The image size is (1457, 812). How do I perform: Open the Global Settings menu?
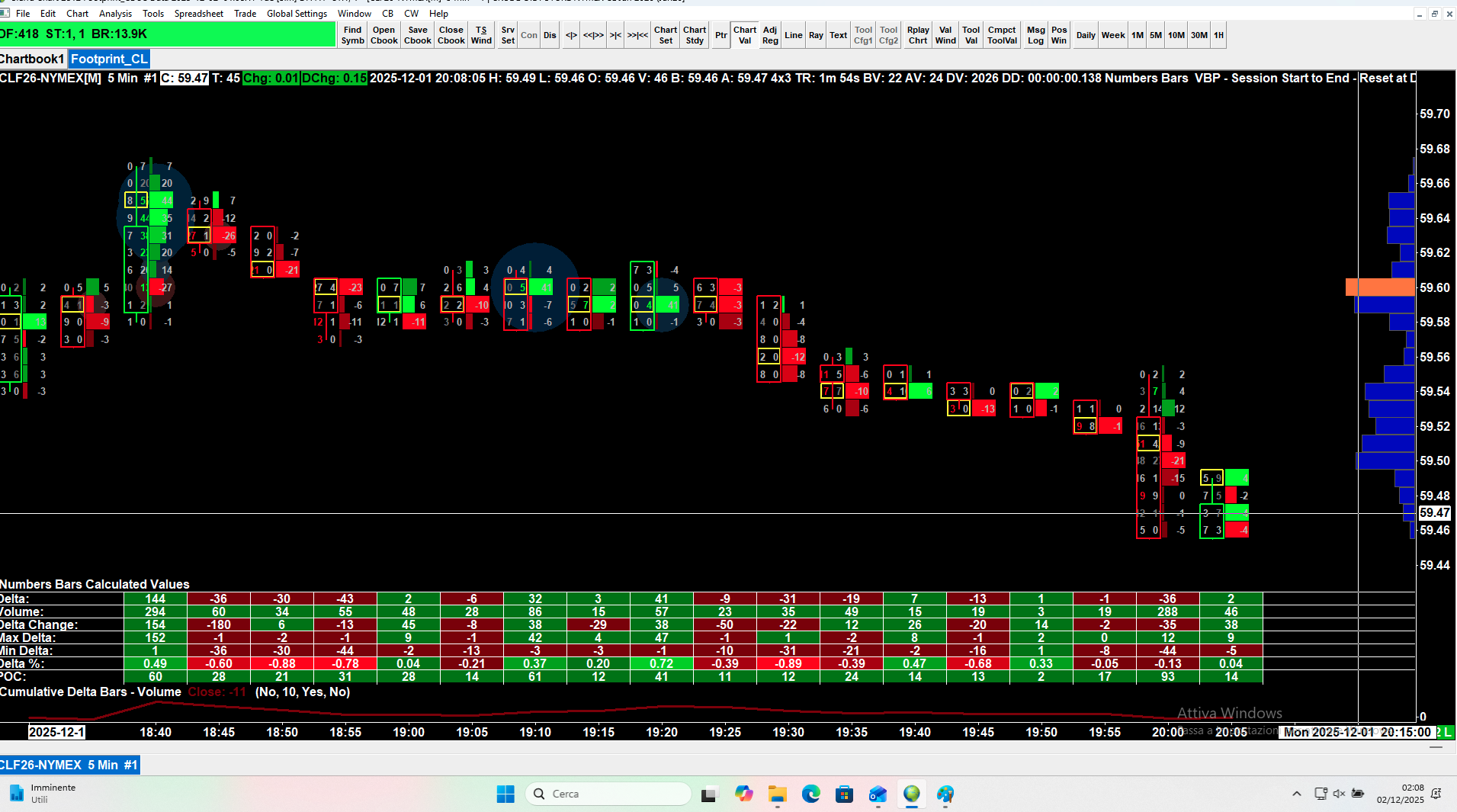297,13
